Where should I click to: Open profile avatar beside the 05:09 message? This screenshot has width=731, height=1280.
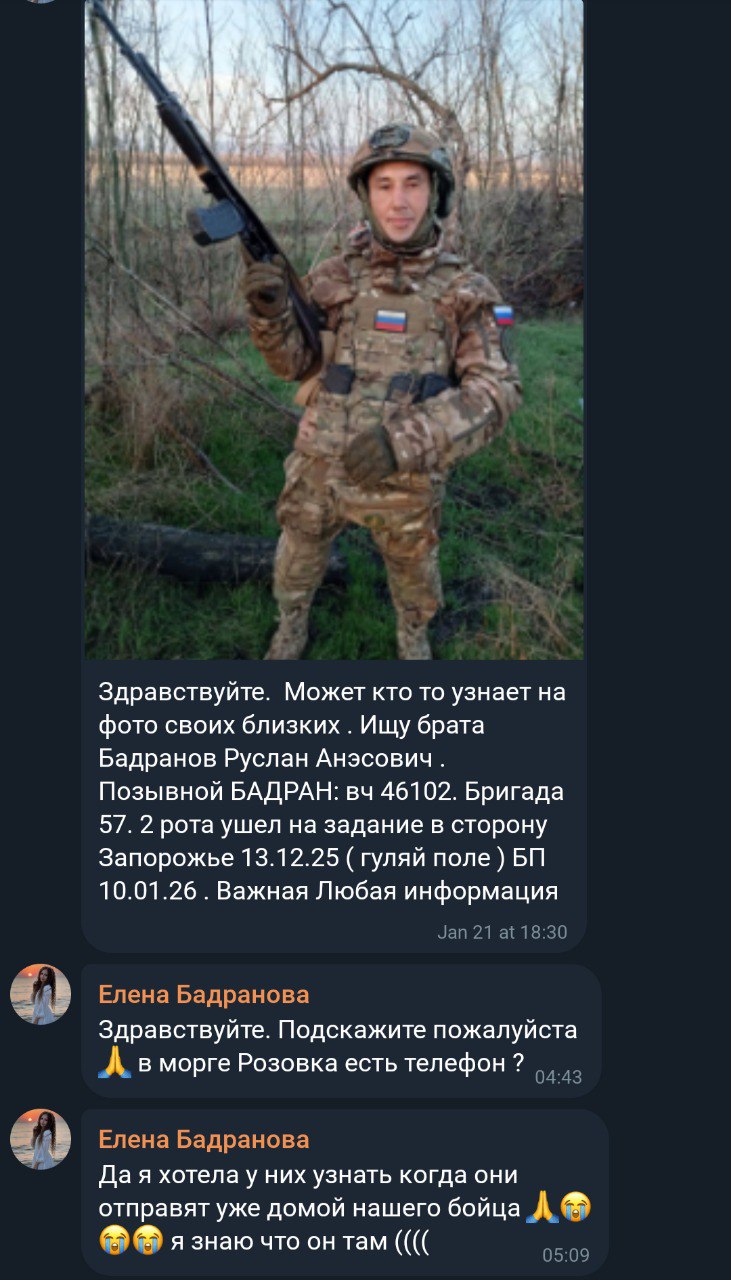pos(40,1139)
